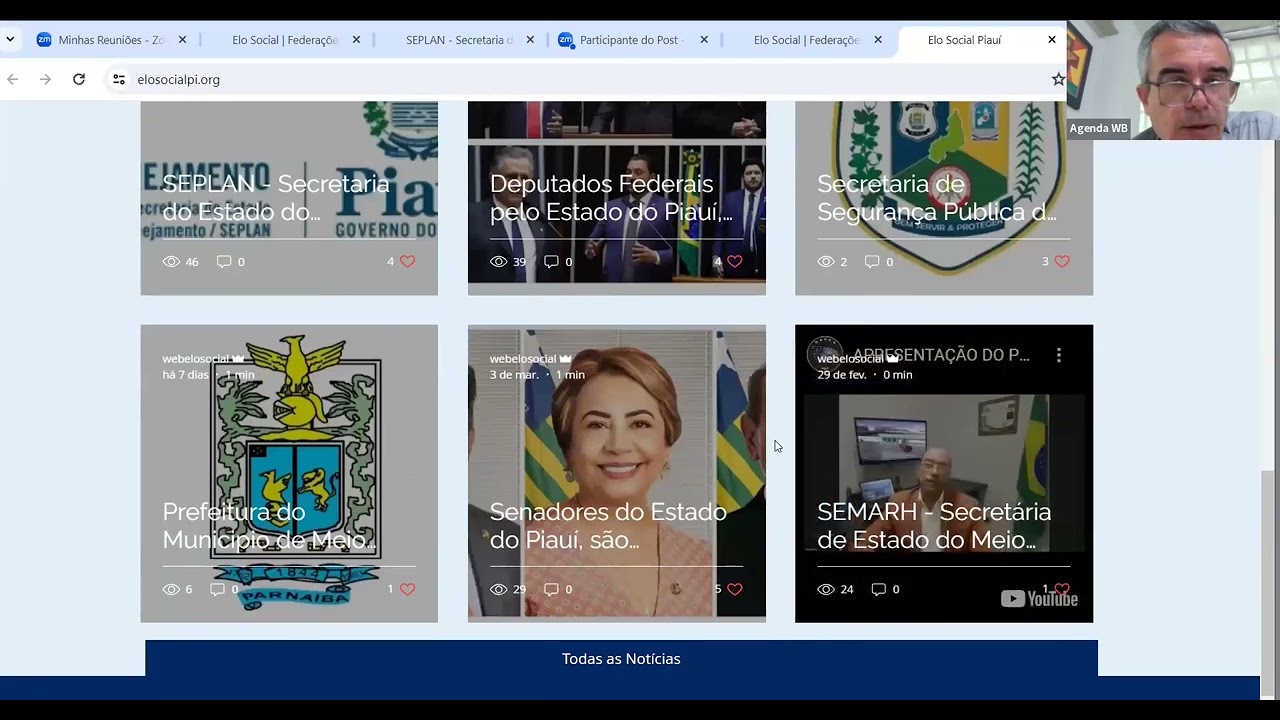1280x720 pixels.
Task: Click views eye icon on SEMARH post
Action: [x=826, y=589]
